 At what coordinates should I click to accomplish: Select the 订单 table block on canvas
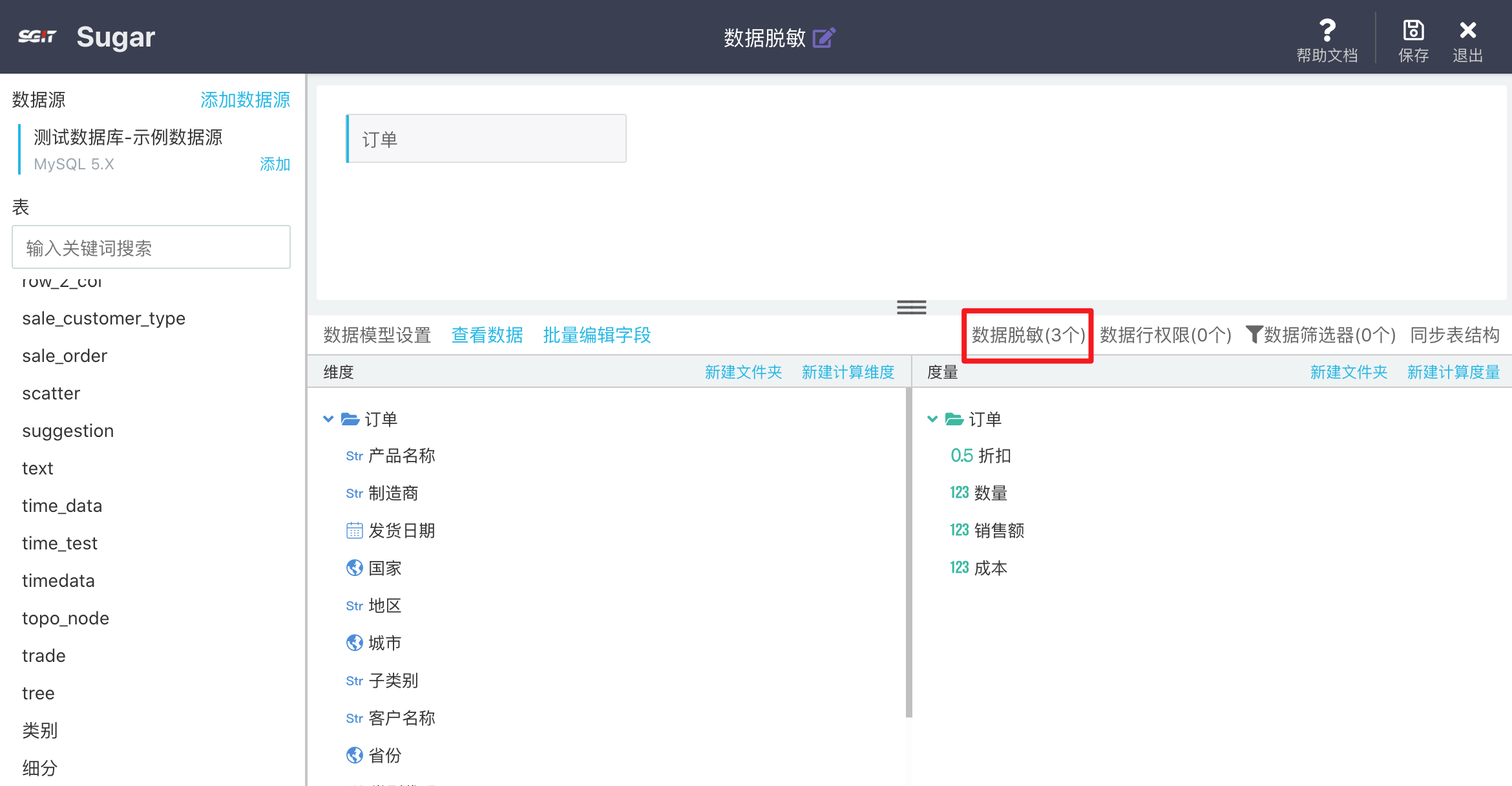(x=486, y=139)
